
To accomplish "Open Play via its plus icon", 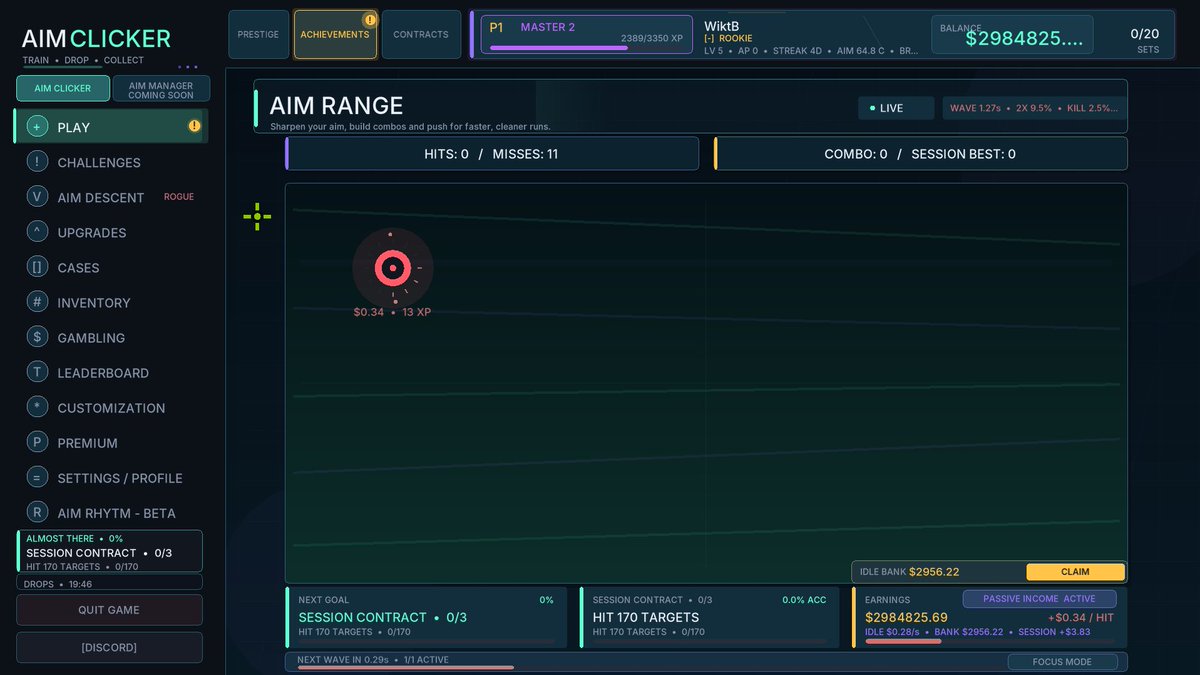I will (x=37, y=127).
